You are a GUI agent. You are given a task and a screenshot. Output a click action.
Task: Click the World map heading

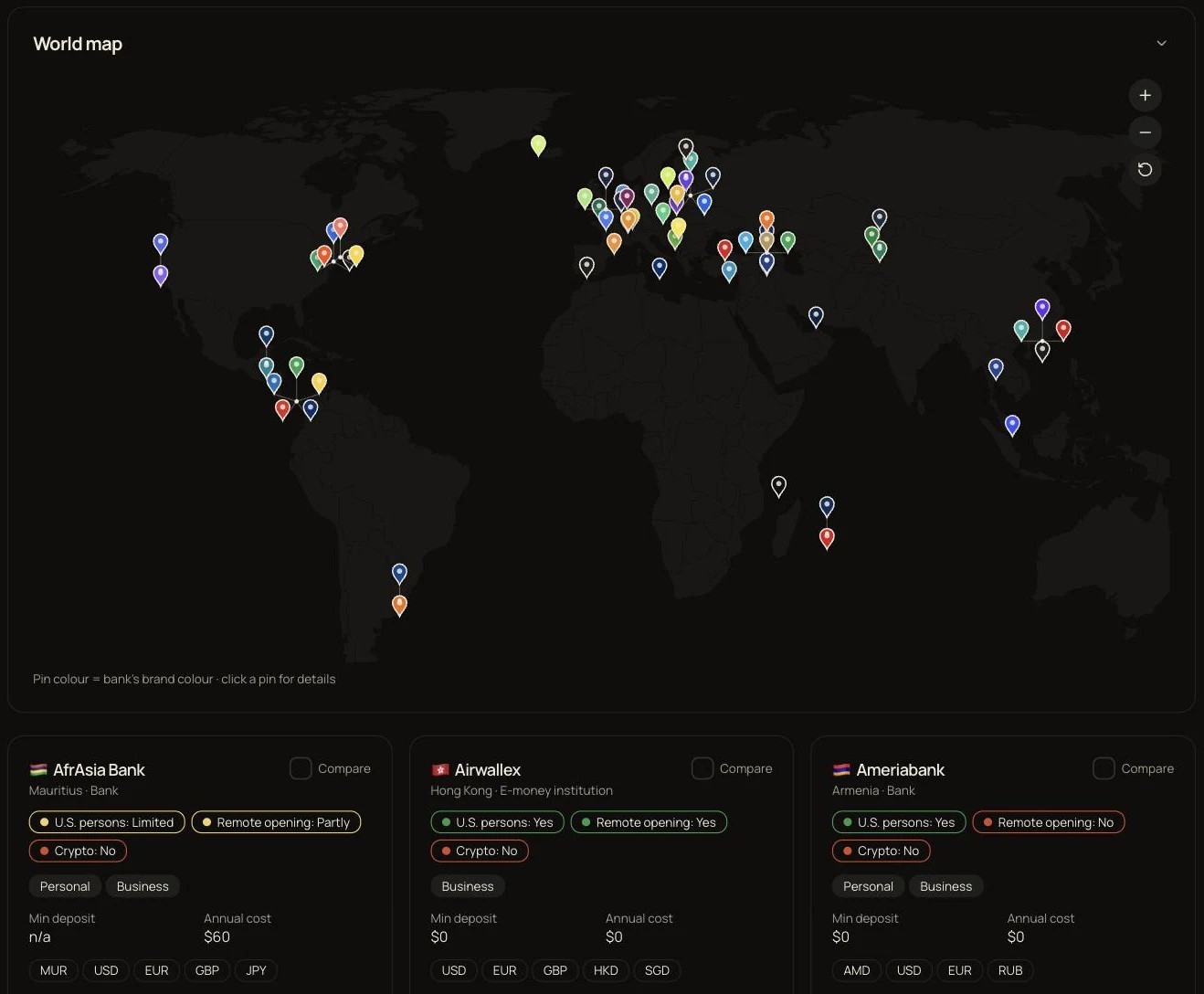coord(78,44)
